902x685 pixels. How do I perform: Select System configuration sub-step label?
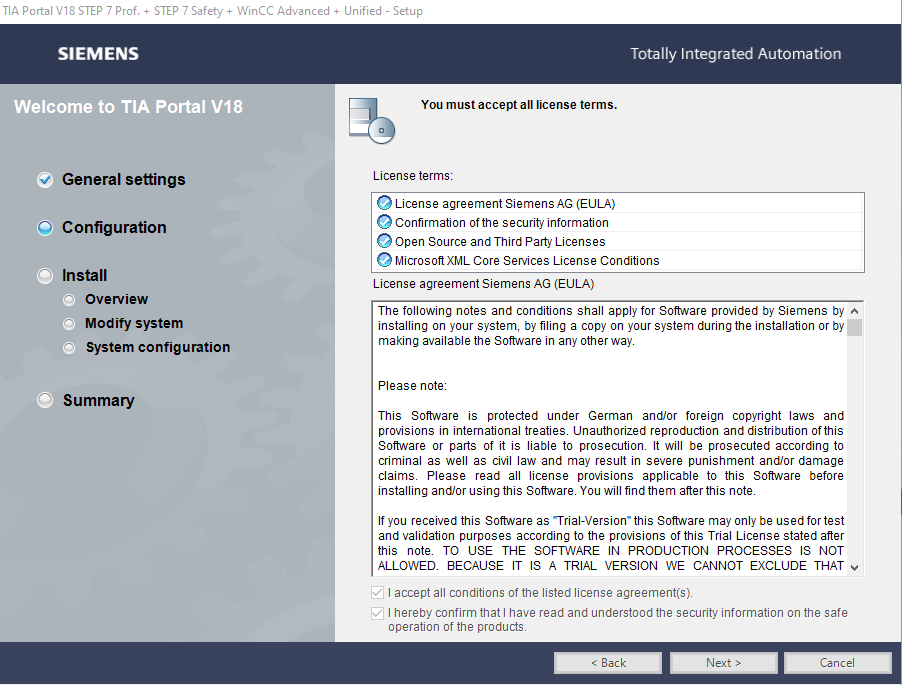[158, 347]
